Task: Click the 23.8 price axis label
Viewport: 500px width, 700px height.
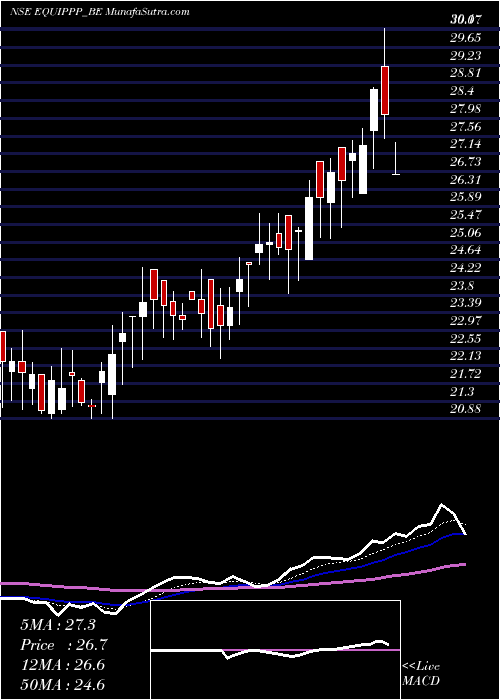Action: [462, 286]
